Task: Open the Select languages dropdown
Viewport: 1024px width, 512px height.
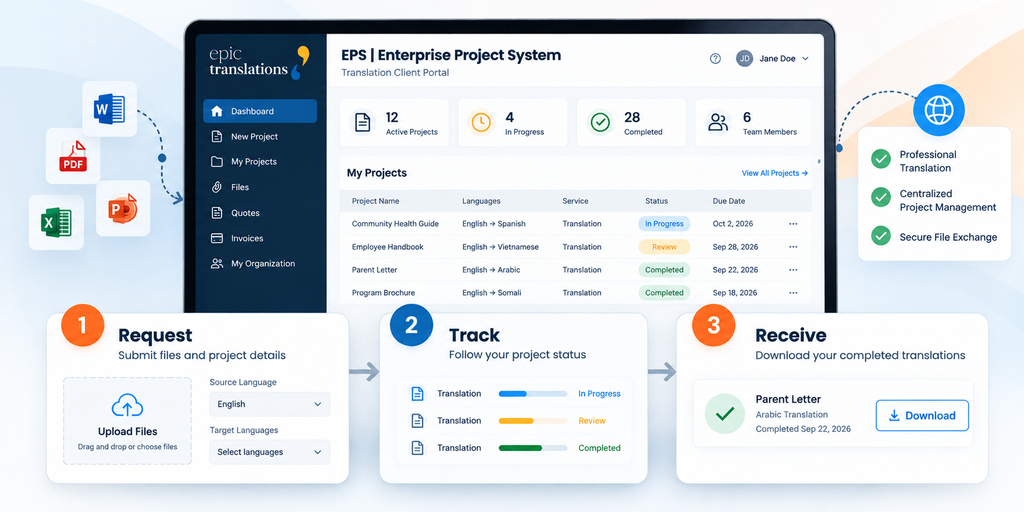Action: [270, 452]
